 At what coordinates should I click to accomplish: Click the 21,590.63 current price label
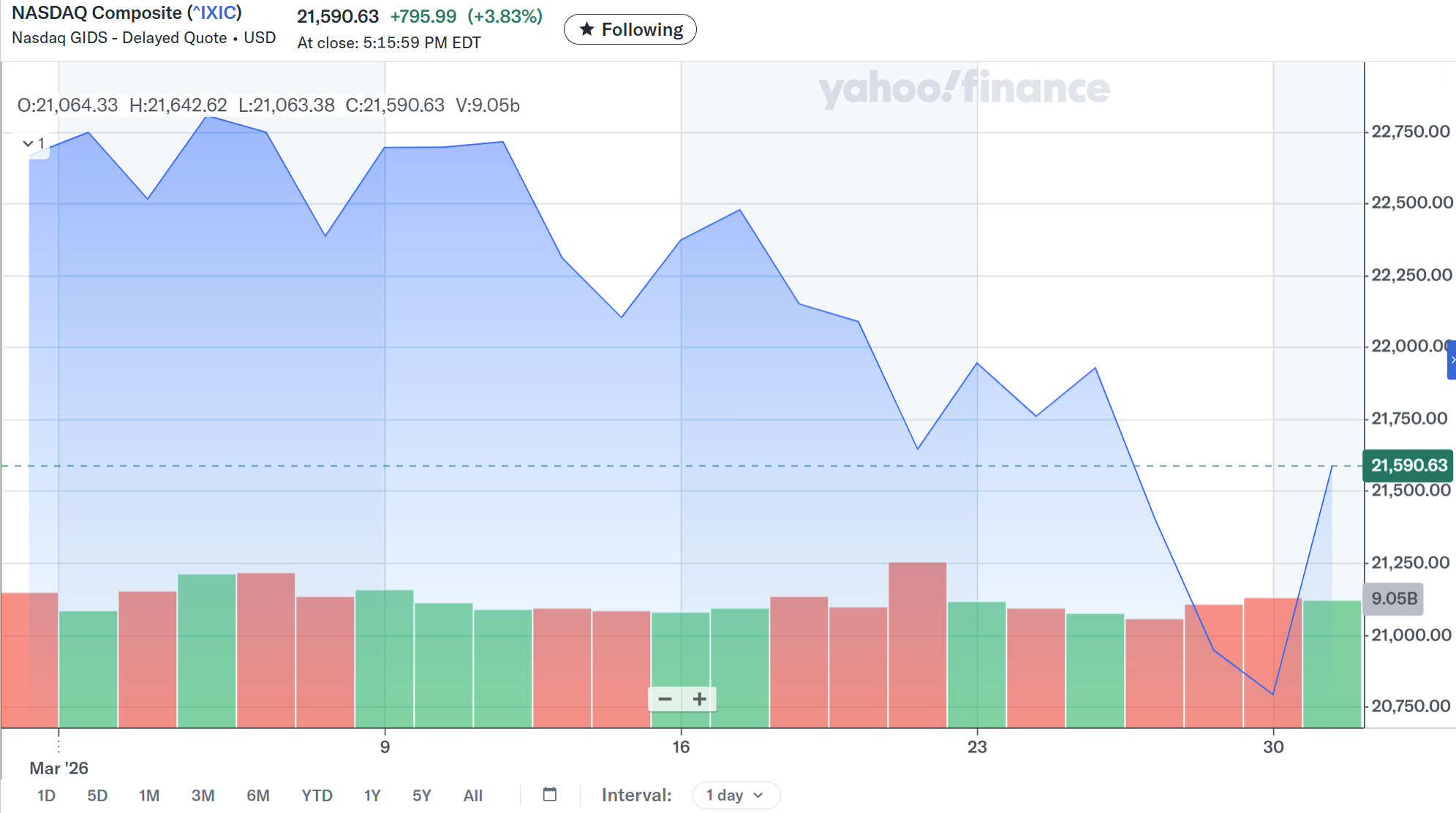pyautogui.click(x=1408, y=466)
